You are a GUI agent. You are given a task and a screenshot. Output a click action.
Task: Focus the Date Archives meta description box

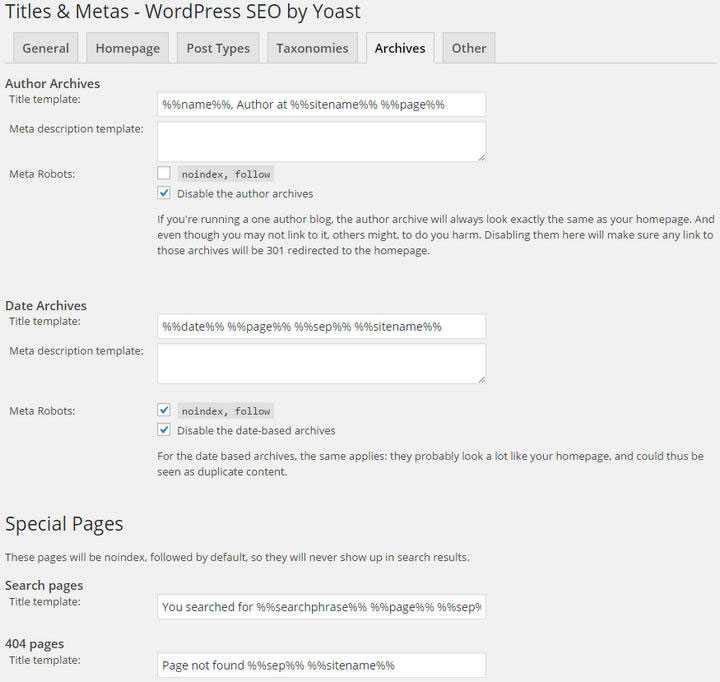pos(321,363)
